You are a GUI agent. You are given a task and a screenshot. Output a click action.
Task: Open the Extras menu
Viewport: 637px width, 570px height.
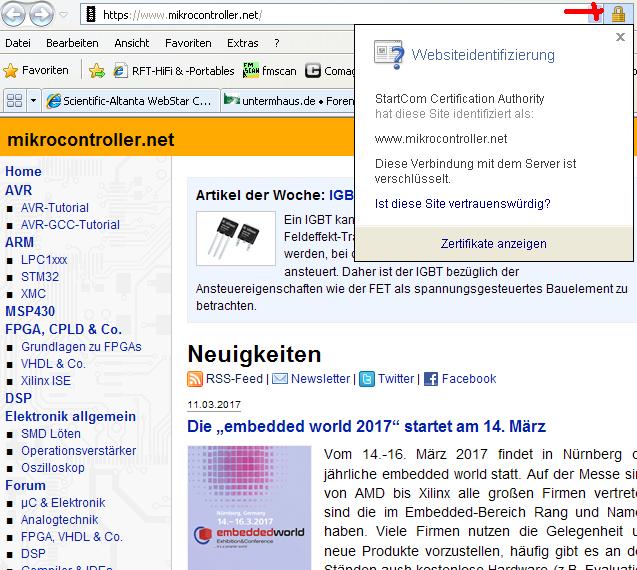[242, 43]
